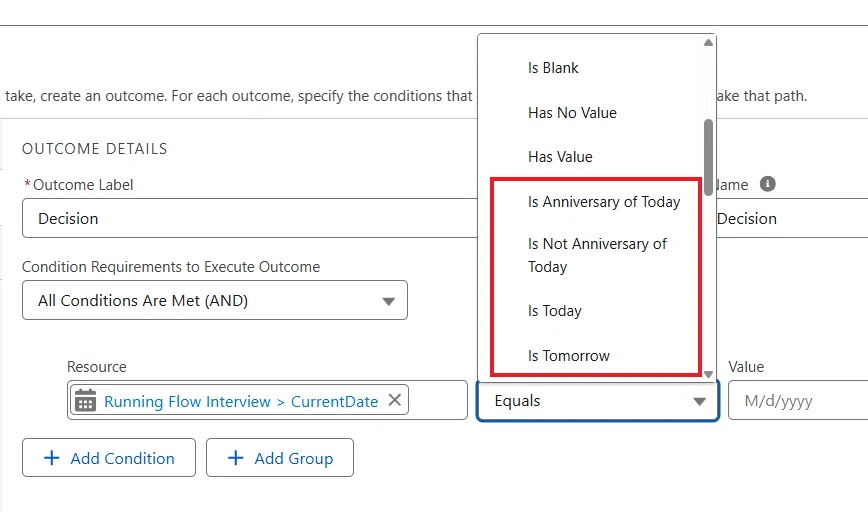Open the Equals operator dropdown
The width and height of the screenshot is (868, 512).
(x=598, y=401)
